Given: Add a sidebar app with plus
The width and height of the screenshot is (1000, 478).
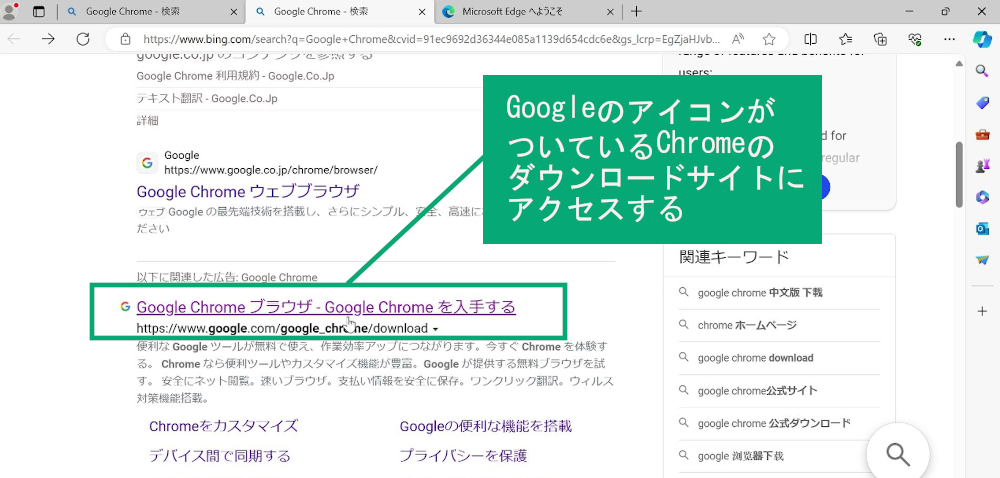Looking at the screenshot, I should [982, 311].
